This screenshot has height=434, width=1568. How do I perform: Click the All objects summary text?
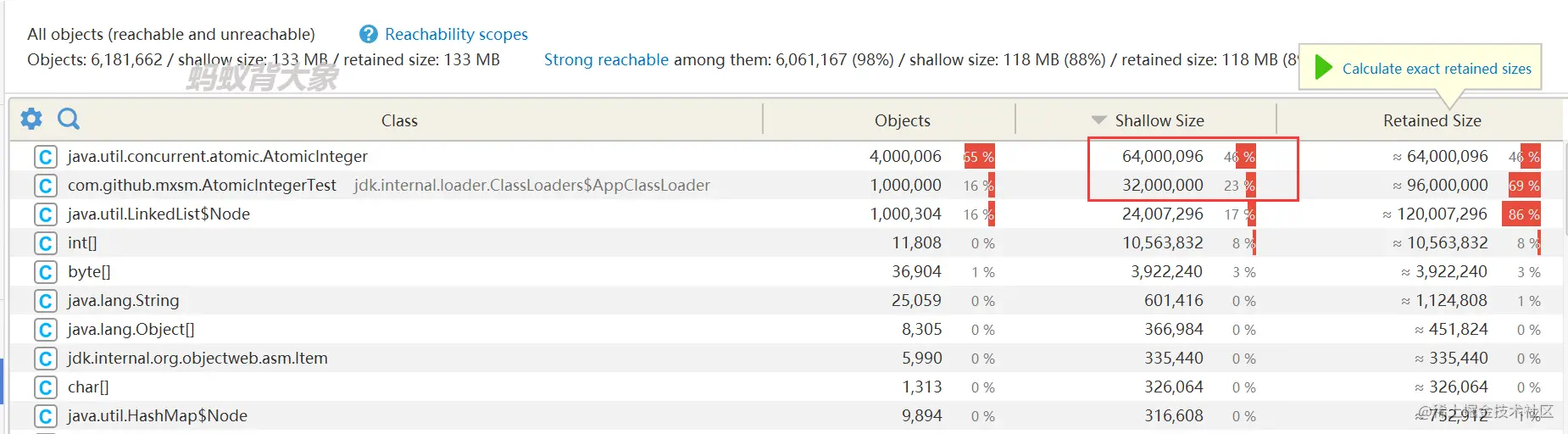click(x=171, y=34)
